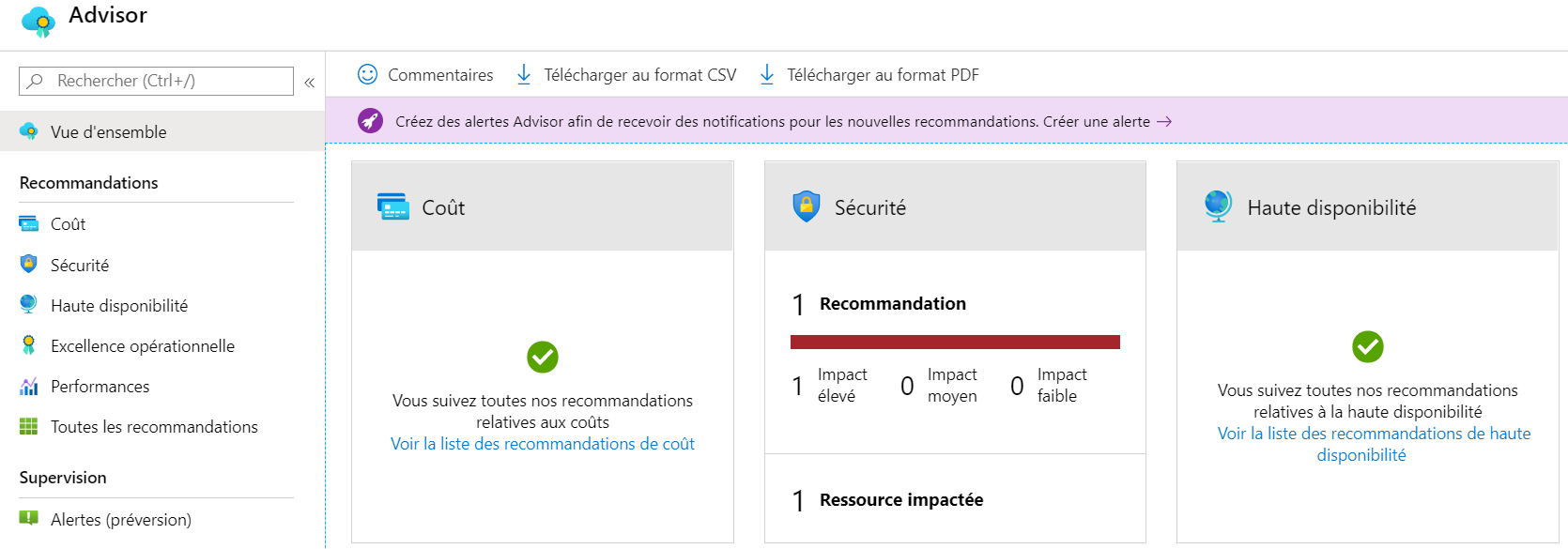Open Voir la liste des recommandations de coût

tap(543, 444)
